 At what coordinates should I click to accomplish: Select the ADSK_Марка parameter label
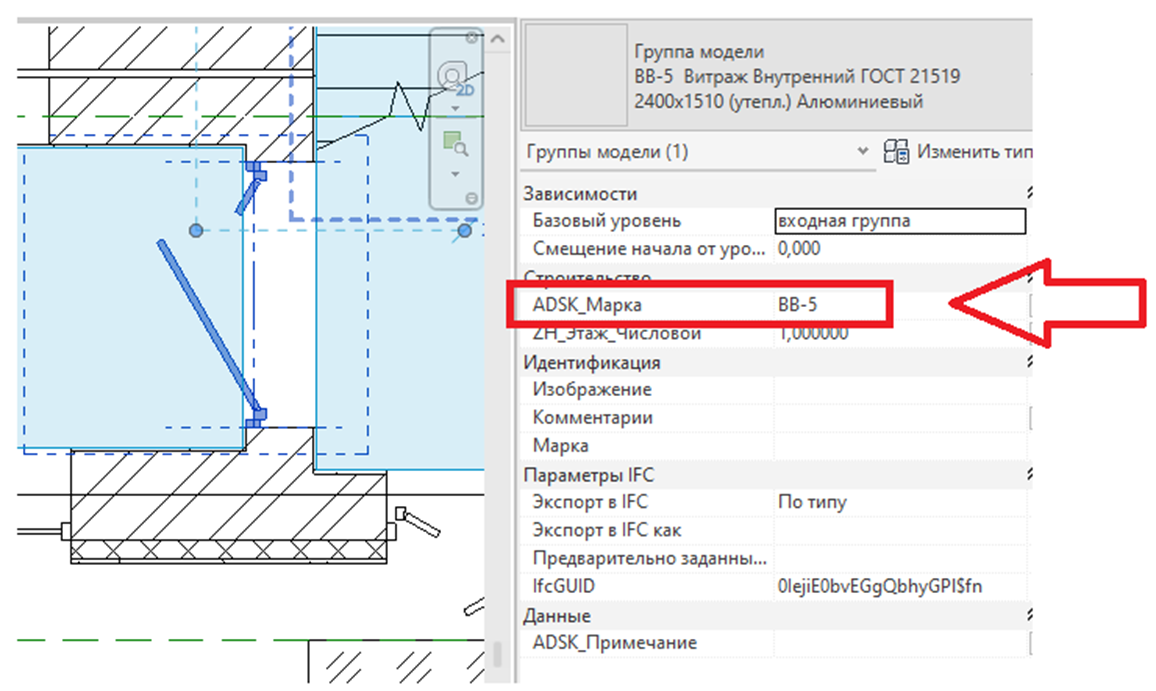587,305
